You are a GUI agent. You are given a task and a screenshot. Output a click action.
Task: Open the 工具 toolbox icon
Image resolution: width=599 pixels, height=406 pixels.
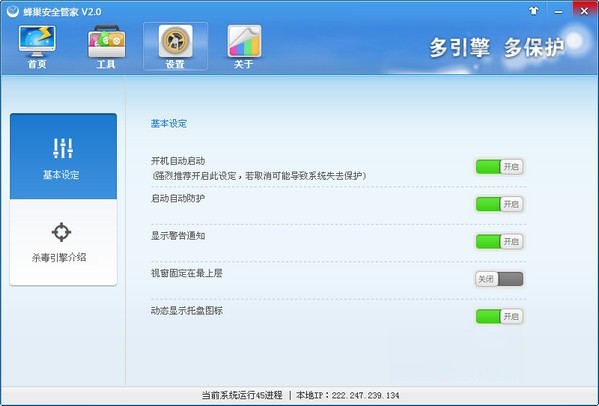click(106, 41)
